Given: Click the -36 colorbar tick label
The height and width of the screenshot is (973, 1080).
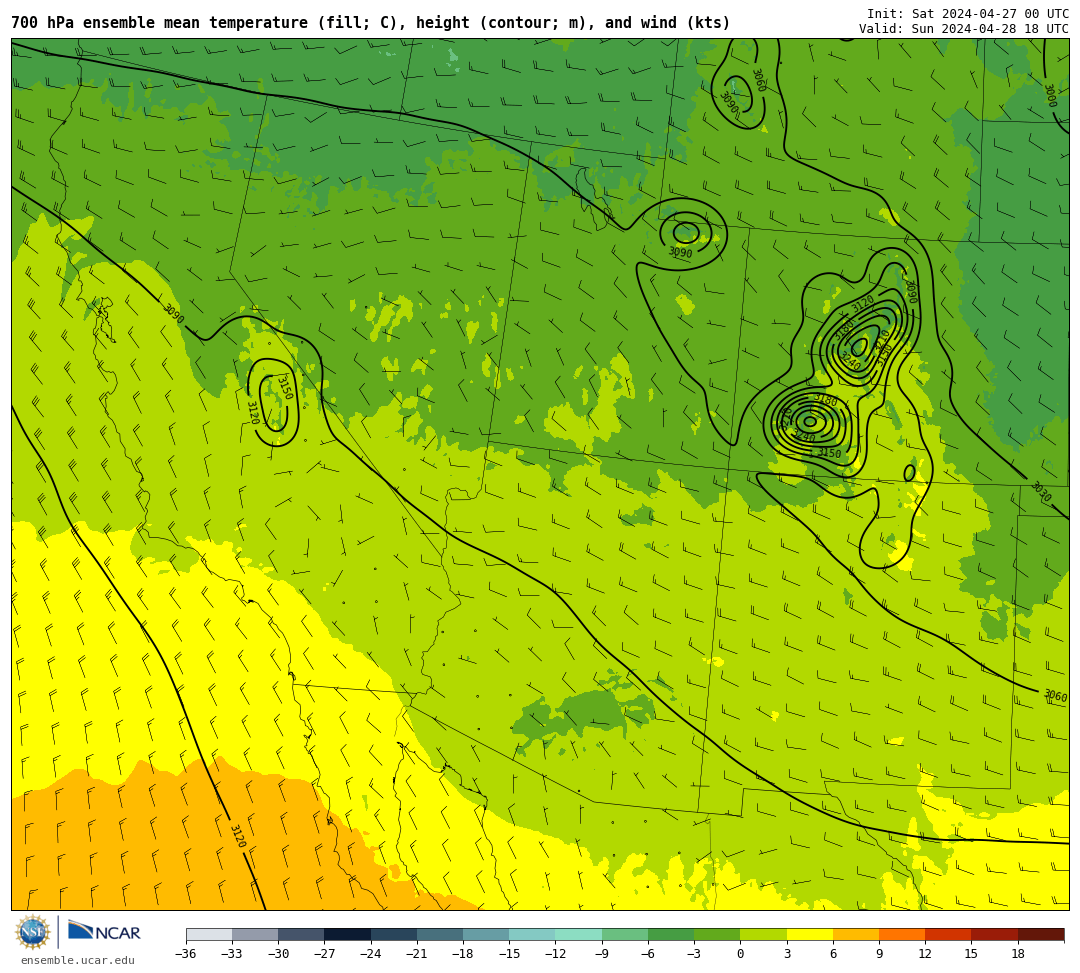Looking at the screenshot, I should pyautogui.click(x=185, y=954).
